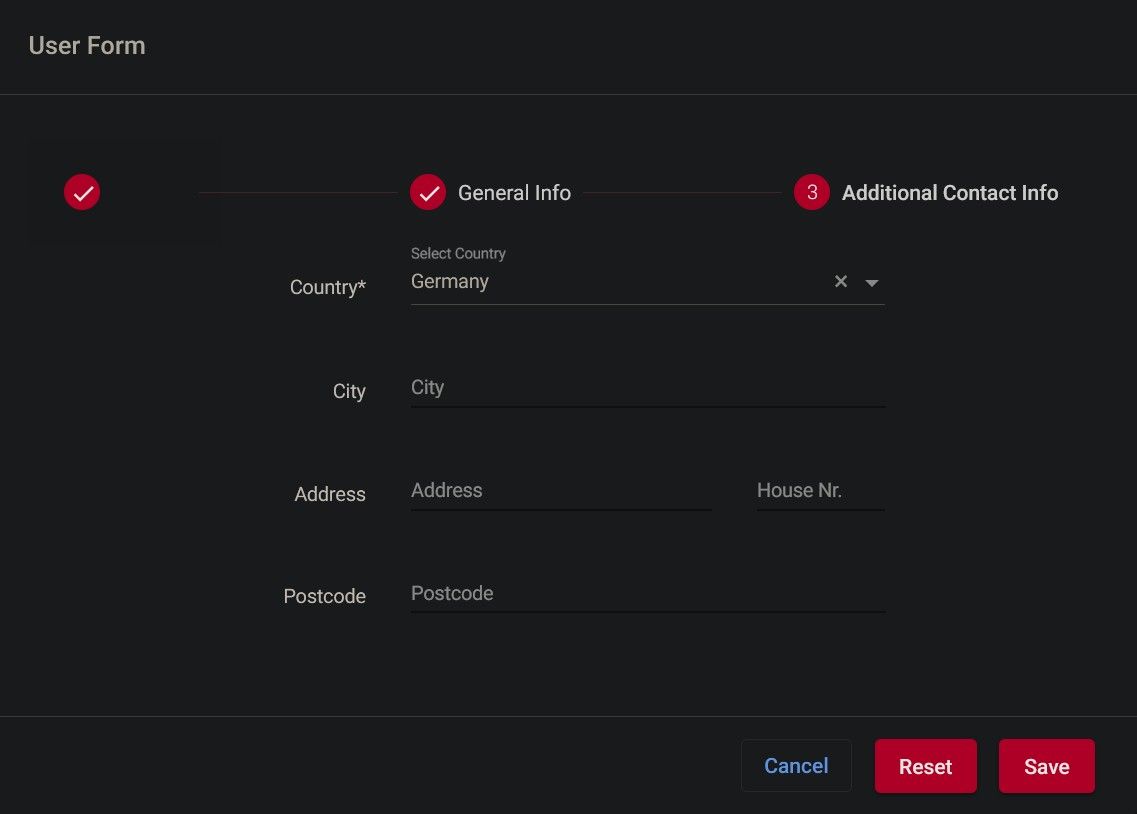This screenshot has width=1137, height=814.
Task: Click the first completed step checkmark icon
Action: pyautogui.click(x=82, y=192)
